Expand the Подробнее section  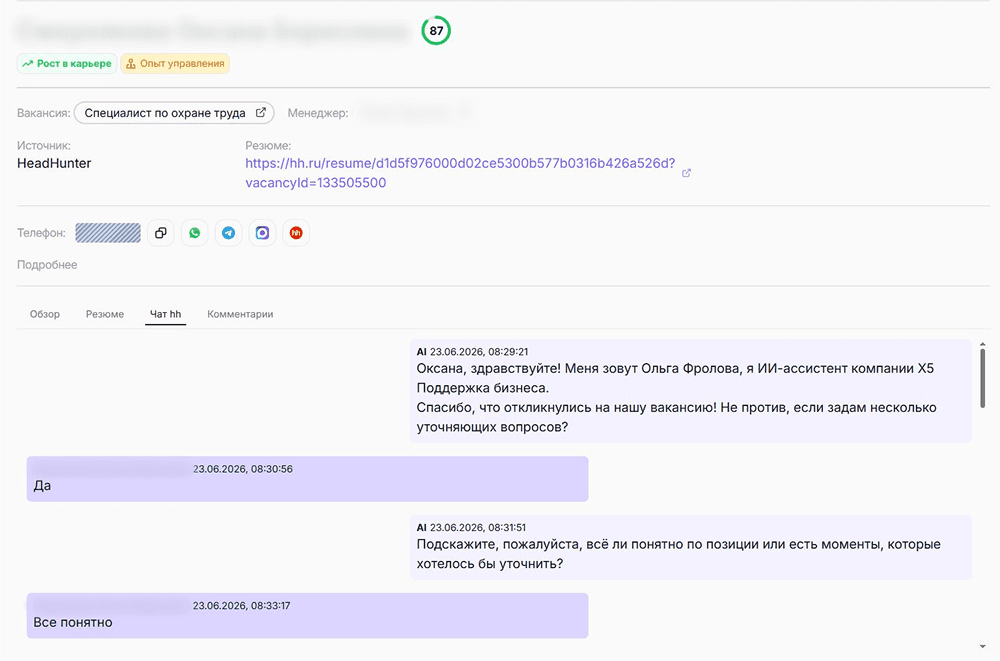coord(47,265)
